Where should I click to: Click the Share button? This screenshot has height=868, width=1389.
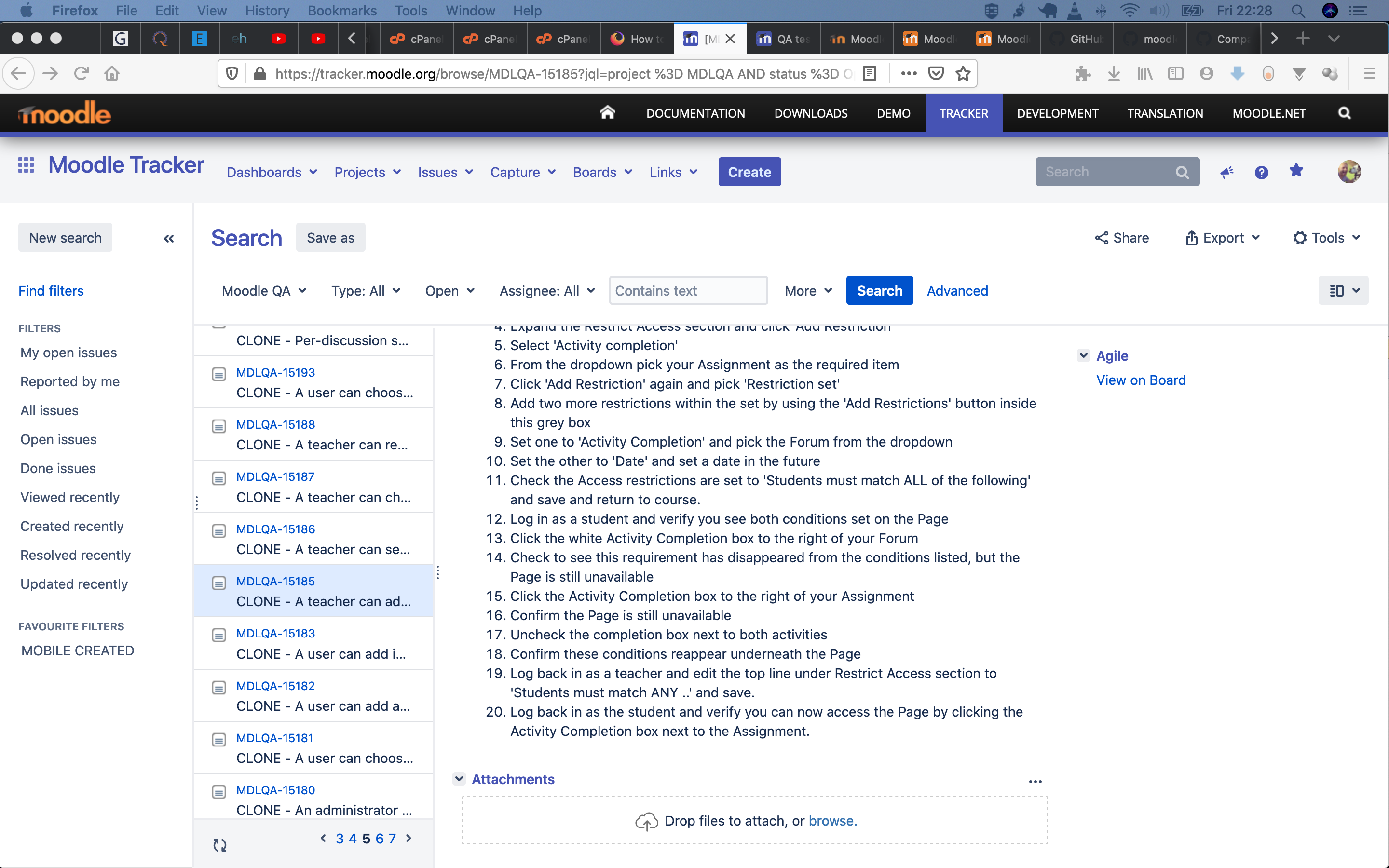1121,238
